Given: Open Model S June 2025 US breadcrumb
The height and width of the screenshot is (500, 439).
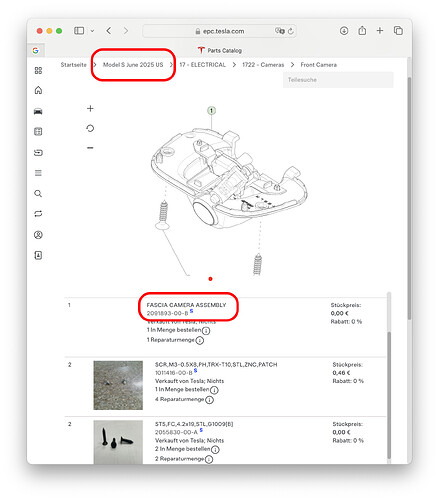Looking at the screenshot, I should click(x=133, y=65).
